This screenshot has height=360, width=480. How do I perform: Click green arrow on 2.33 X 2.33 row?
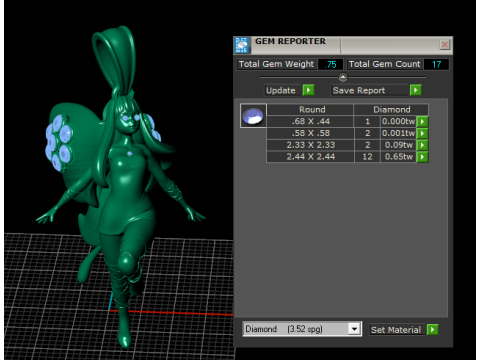tap(422, 145)
